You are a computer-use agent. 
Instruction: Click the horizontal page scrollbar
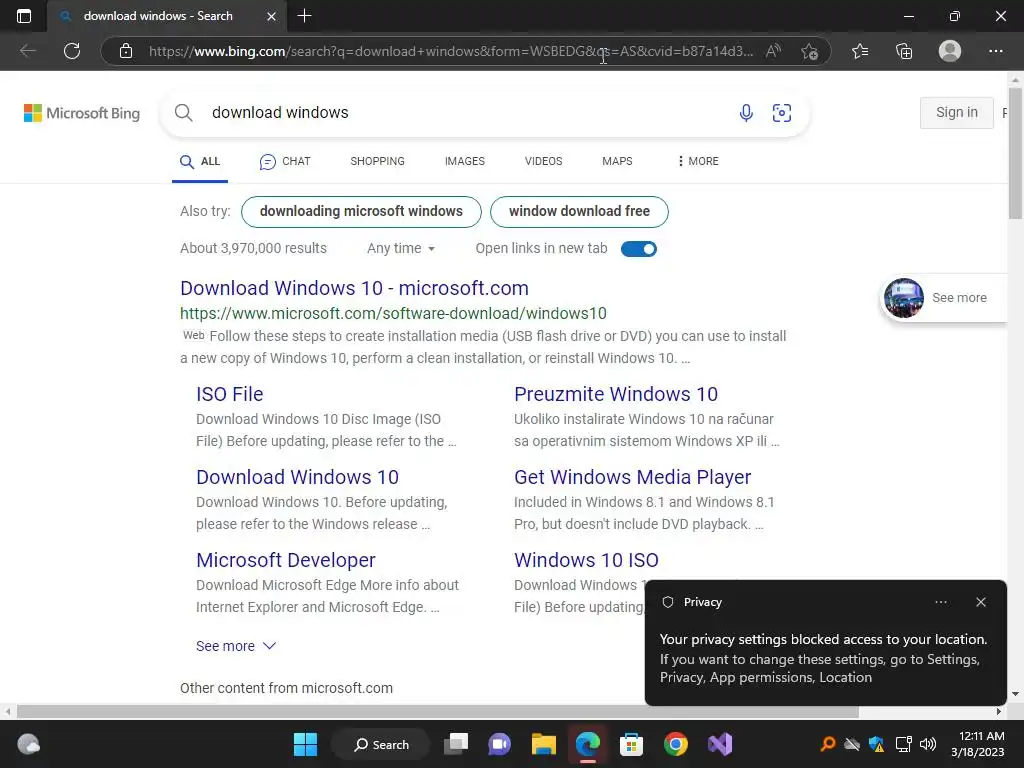pyautogui.click(x=438, y=711)
